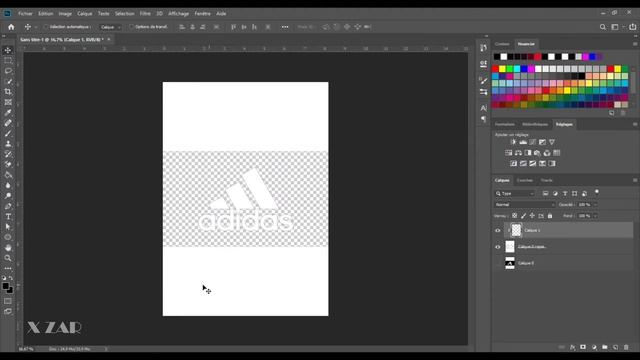Align left edges in options bar
Screen dimensions: 640x360
click(x=182, y=27)
